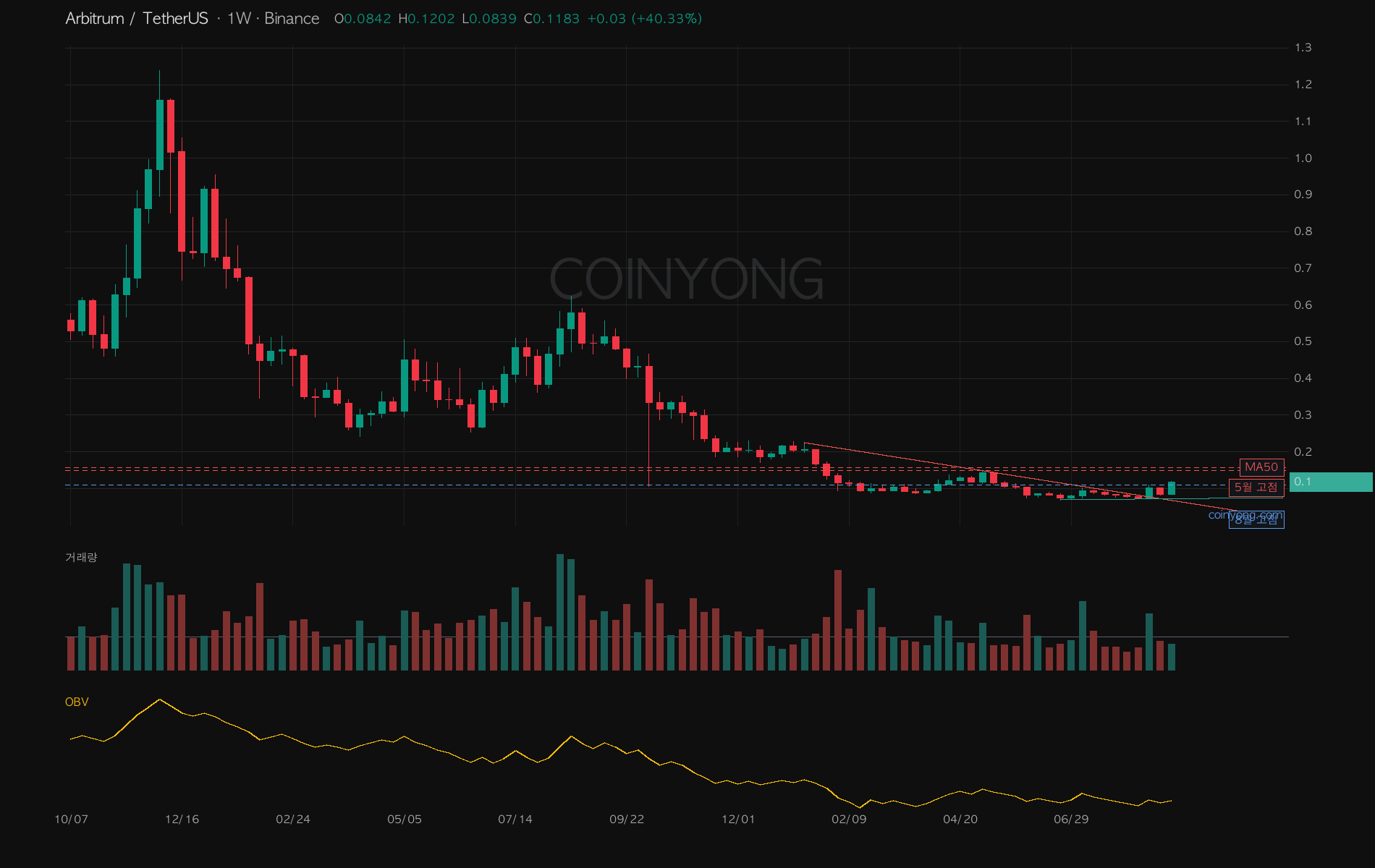The height and width of the screenshot is (868, 1375).
Task: Click the low value L0.0839
Action: pyautogui.click(x=489, y=19)
